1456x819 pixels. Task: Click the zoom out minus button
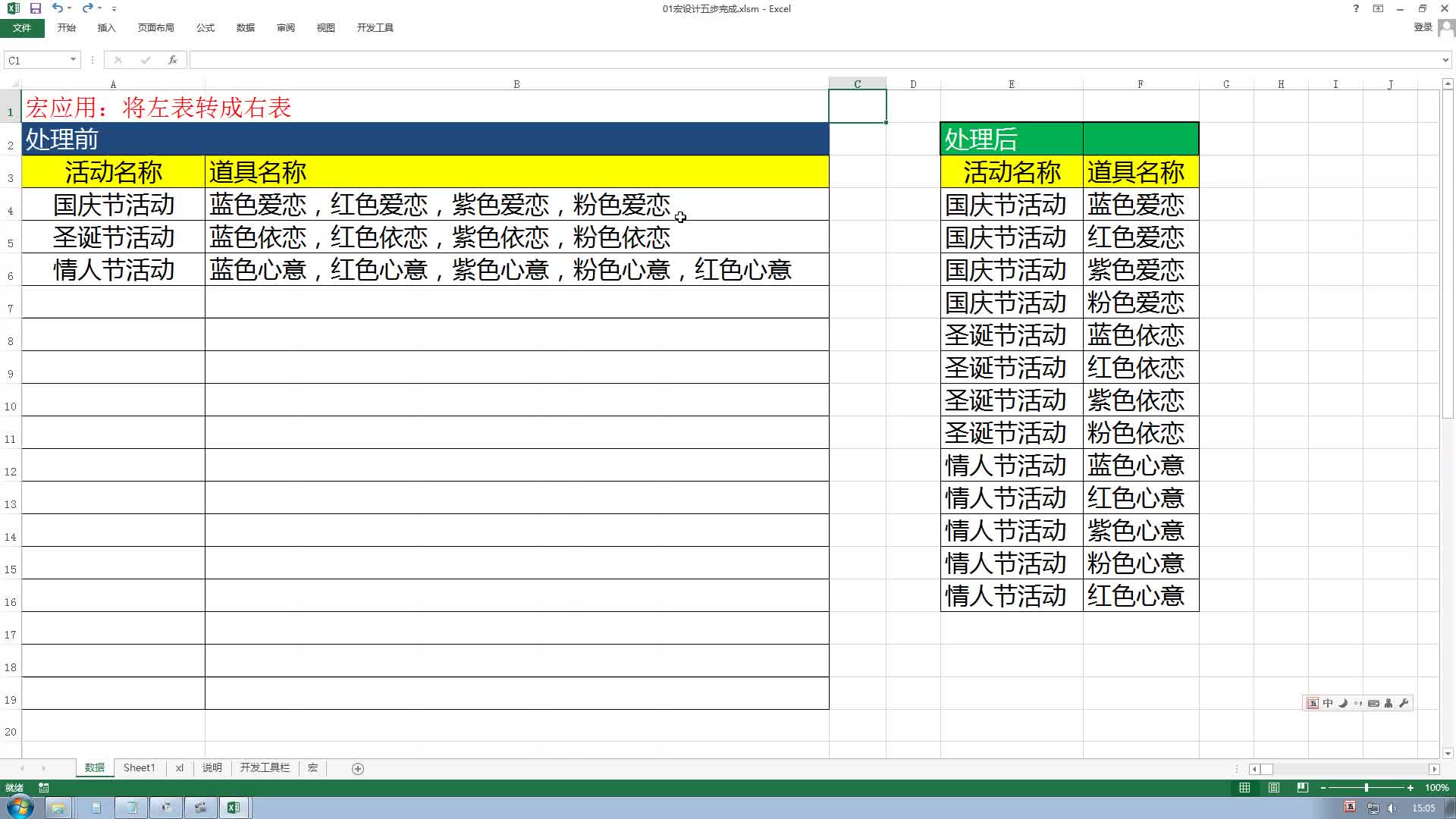(x=1323, y=788)
